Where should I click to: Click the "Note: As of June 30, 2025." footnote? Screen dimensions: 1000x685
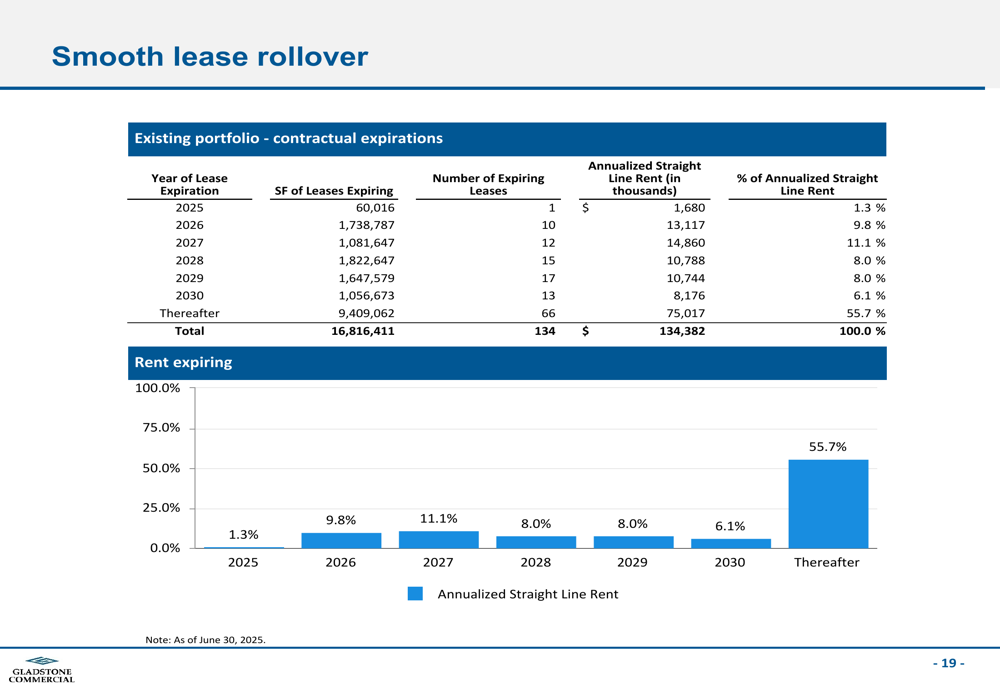pyautogui.click(x=205, y=640)
